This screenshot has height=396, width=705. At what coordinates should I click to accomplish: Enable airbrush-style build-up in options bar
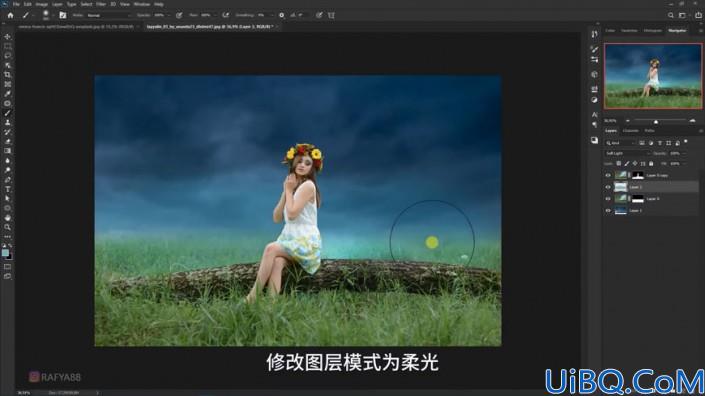tap(226, 15)
